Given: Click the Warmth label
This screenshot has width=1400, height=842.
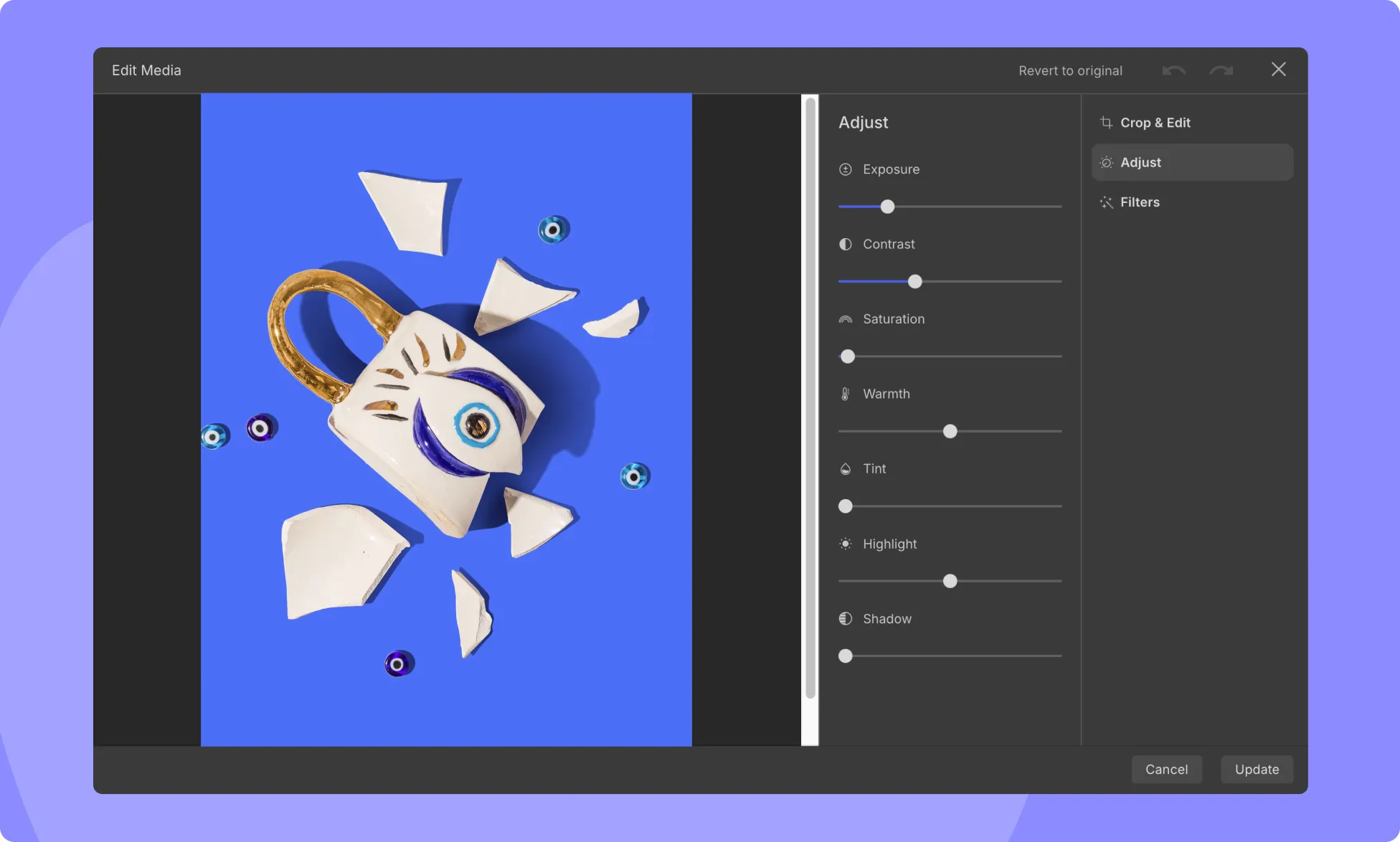Looking at the screenshot, I should (x=886, y=394).
